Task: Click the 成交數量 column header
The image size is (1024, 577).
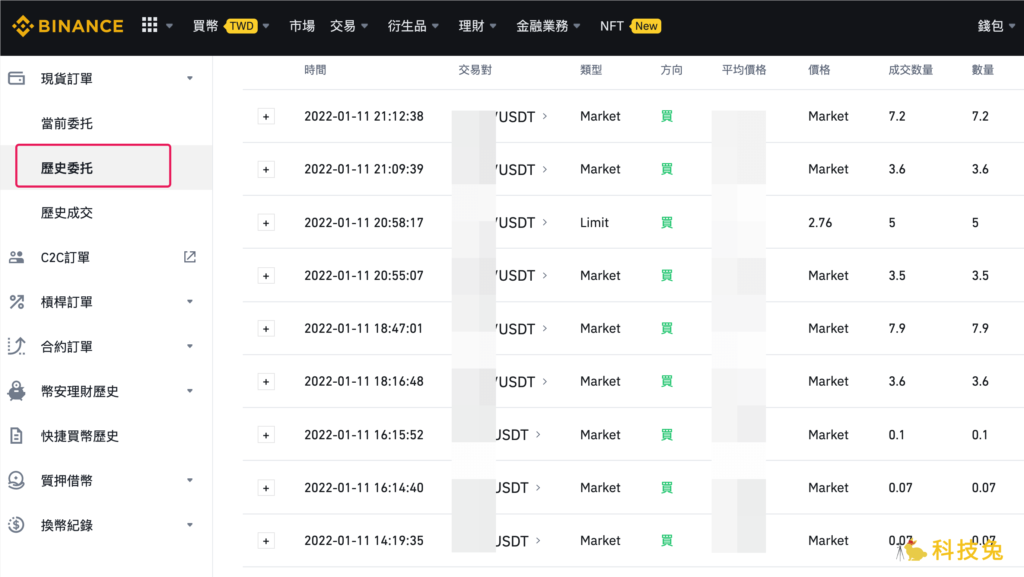Action: (x=910, y=70)
